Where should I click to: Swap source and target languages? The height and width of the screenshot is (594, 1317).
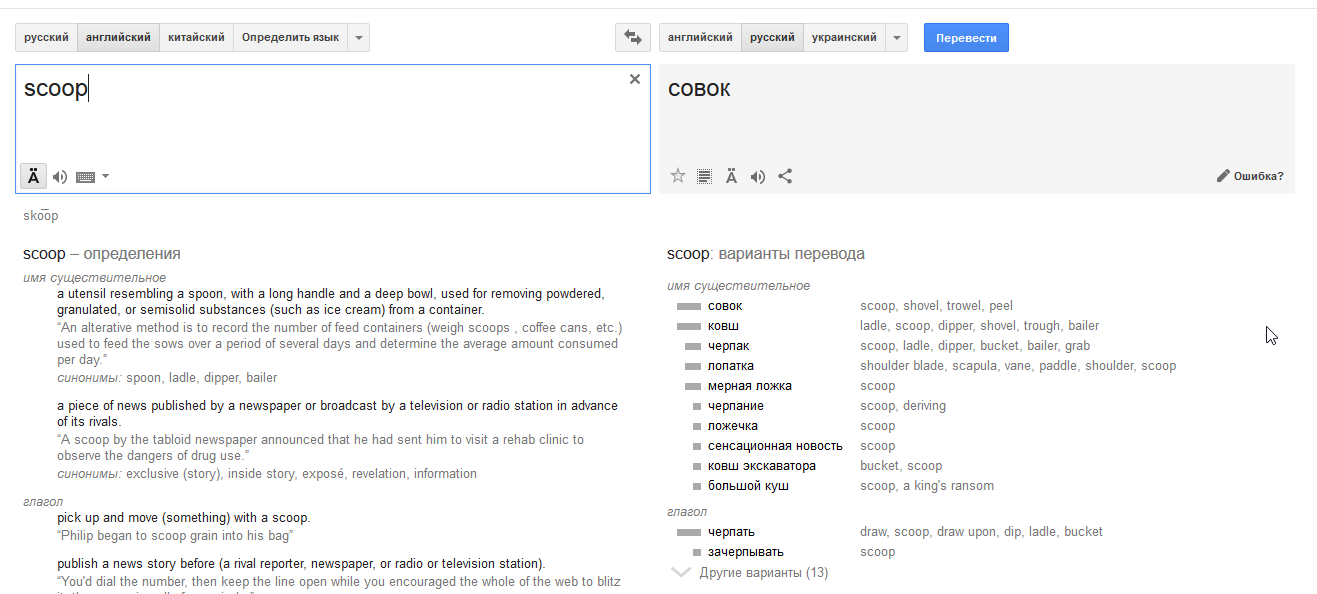click(x=632, y=38)
